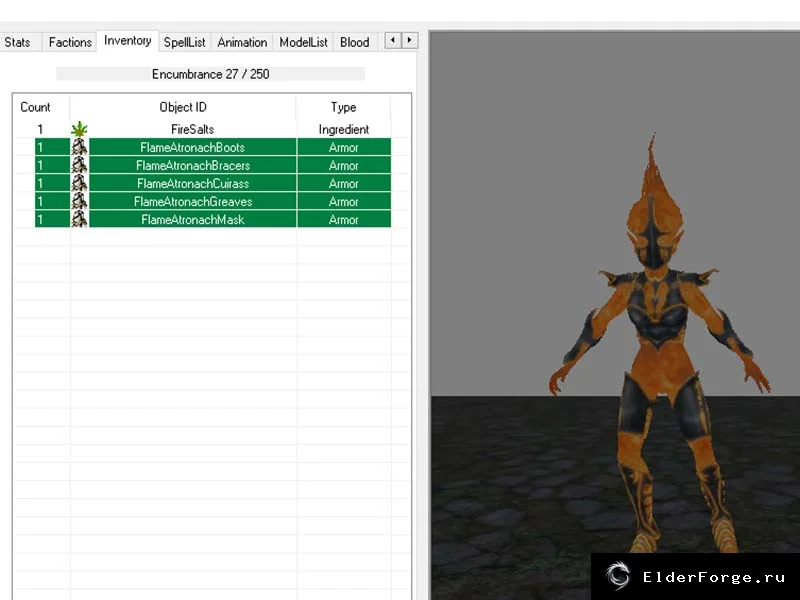Select the Blood tab
This screenshot has height=600, width=800.
point(355,42)
